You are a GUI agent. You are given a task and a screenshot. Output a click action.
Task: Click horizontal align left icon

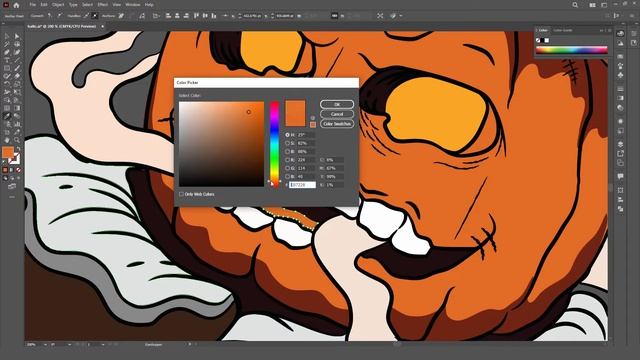pyautogui.click(x=168, y=16)
